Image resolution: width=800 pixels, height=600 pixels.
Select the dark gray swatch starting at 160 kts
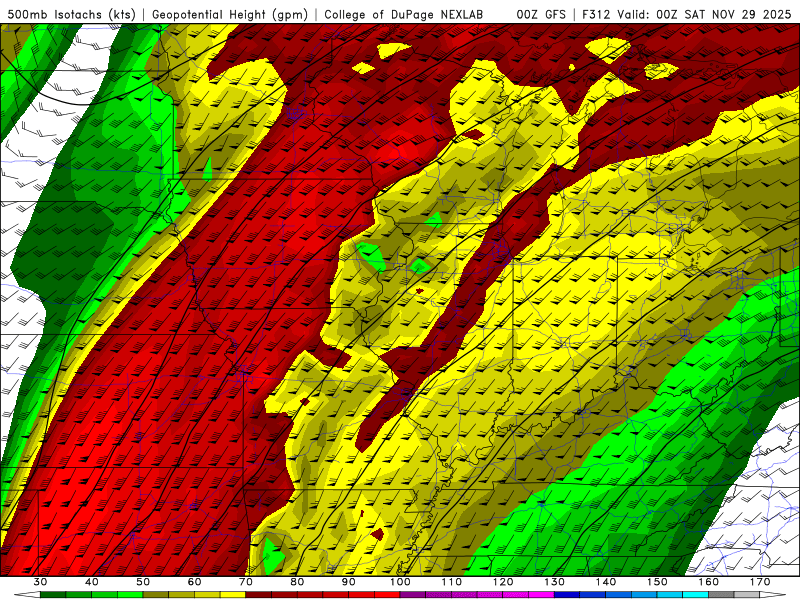tap(721, 595)
